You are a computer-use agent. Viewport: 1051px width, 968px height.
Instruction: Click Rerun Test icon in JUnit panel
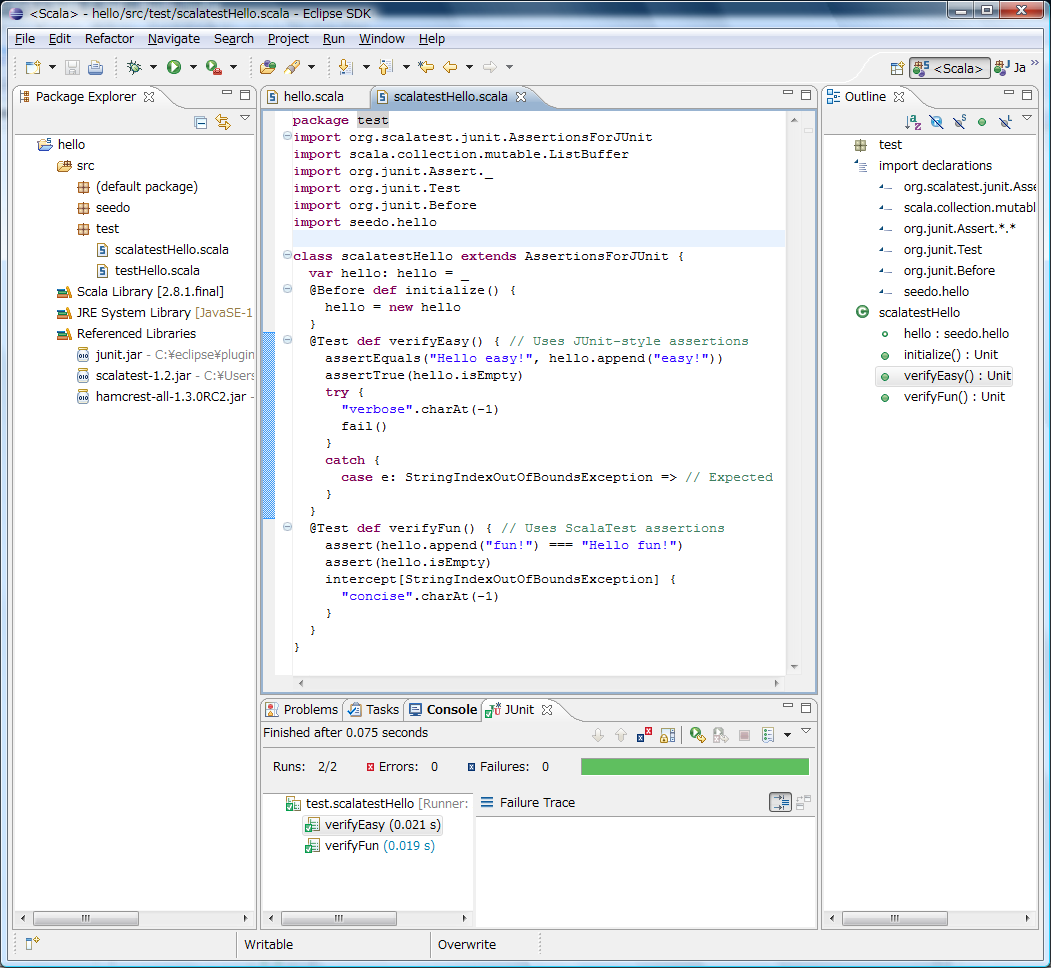(698, 735)
